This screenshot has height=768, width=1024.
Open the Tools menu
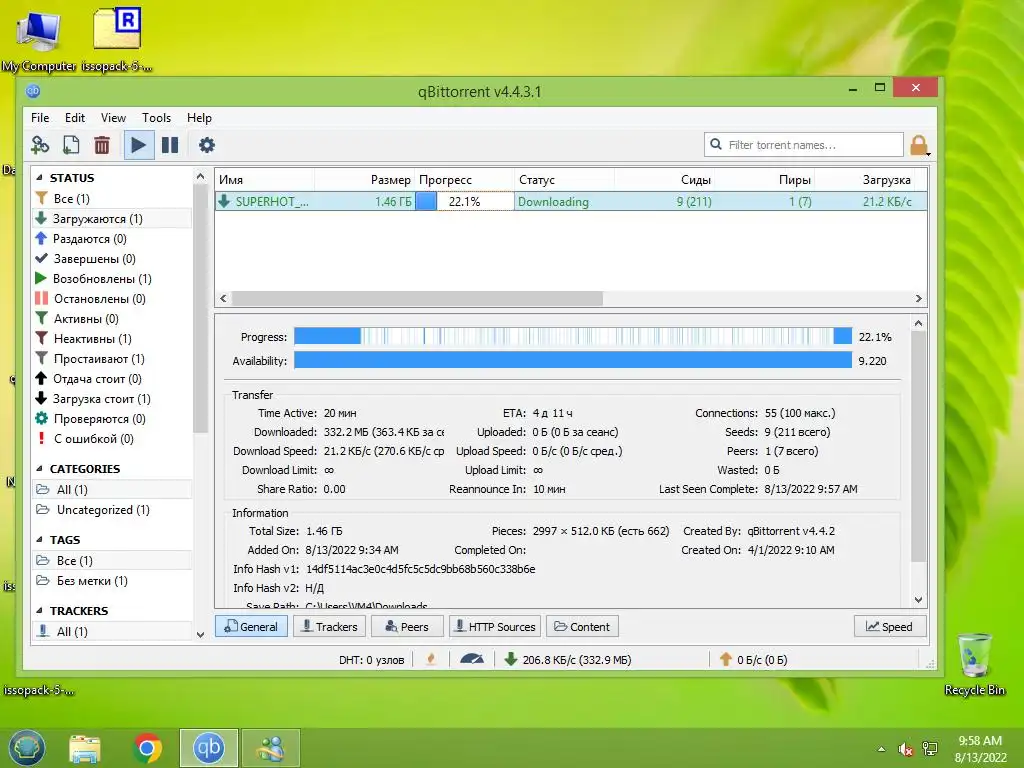tap(156, 118)
